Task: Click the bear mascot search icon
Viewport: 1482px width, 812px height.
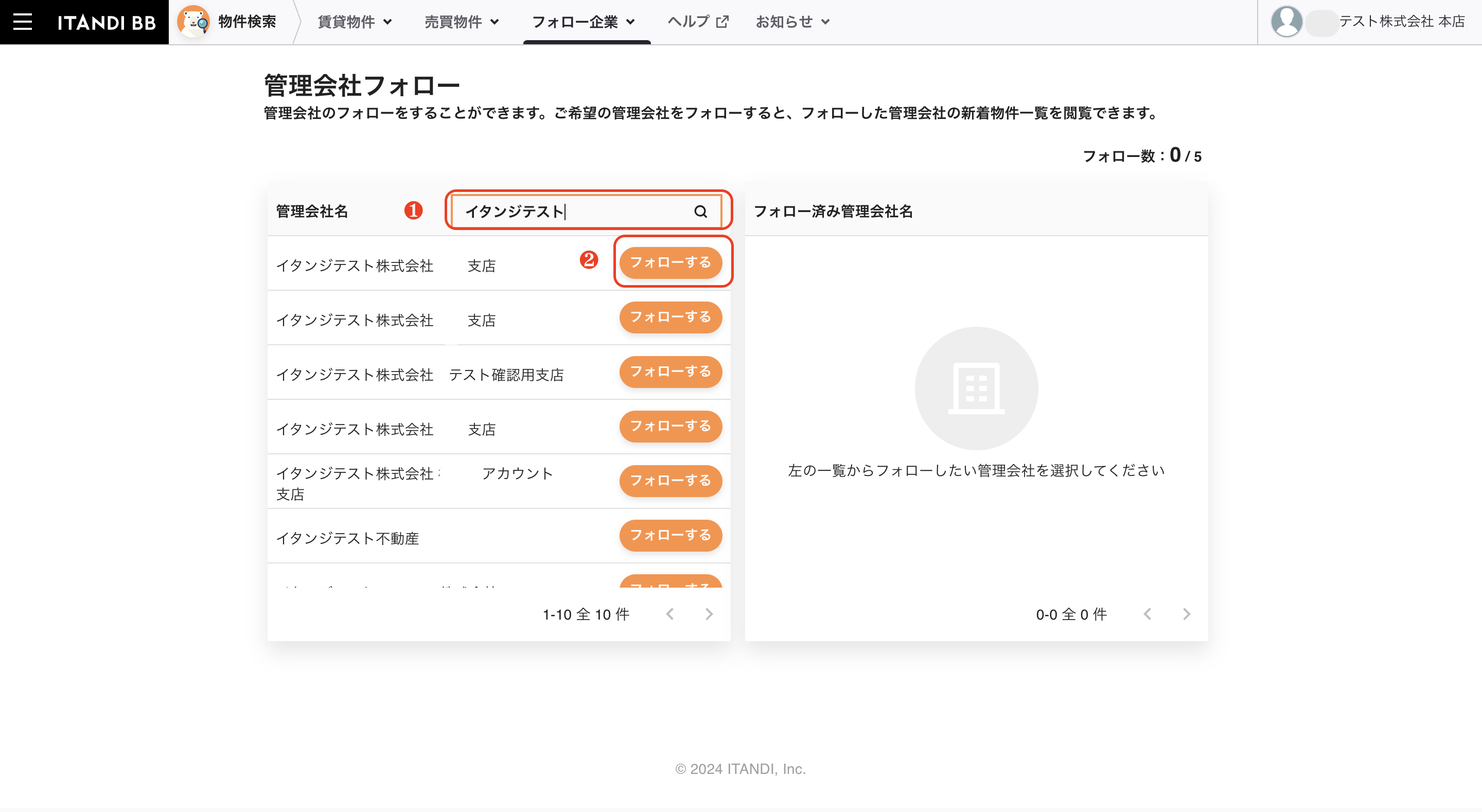Action: (193, 22)
